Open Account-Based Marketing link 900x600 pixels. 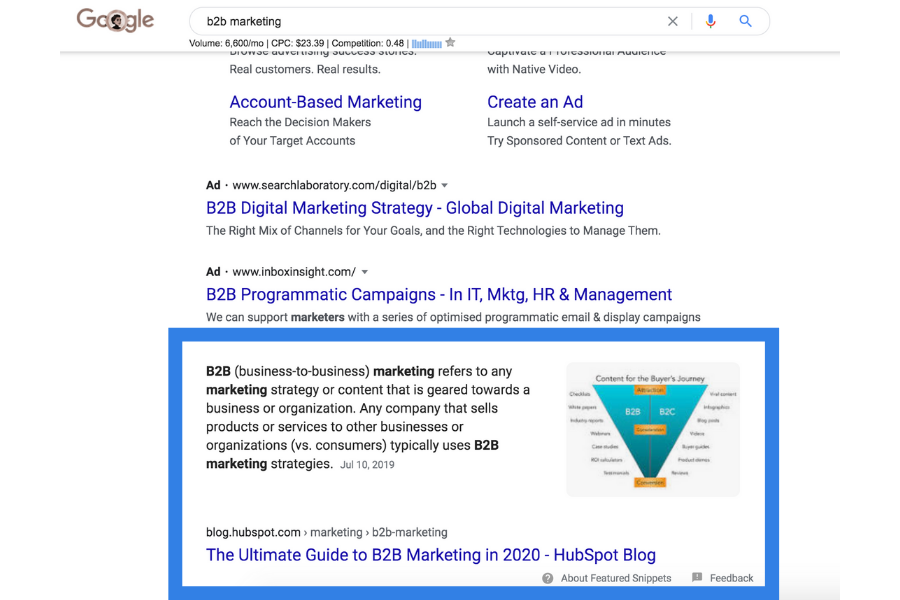coord(325,102)
